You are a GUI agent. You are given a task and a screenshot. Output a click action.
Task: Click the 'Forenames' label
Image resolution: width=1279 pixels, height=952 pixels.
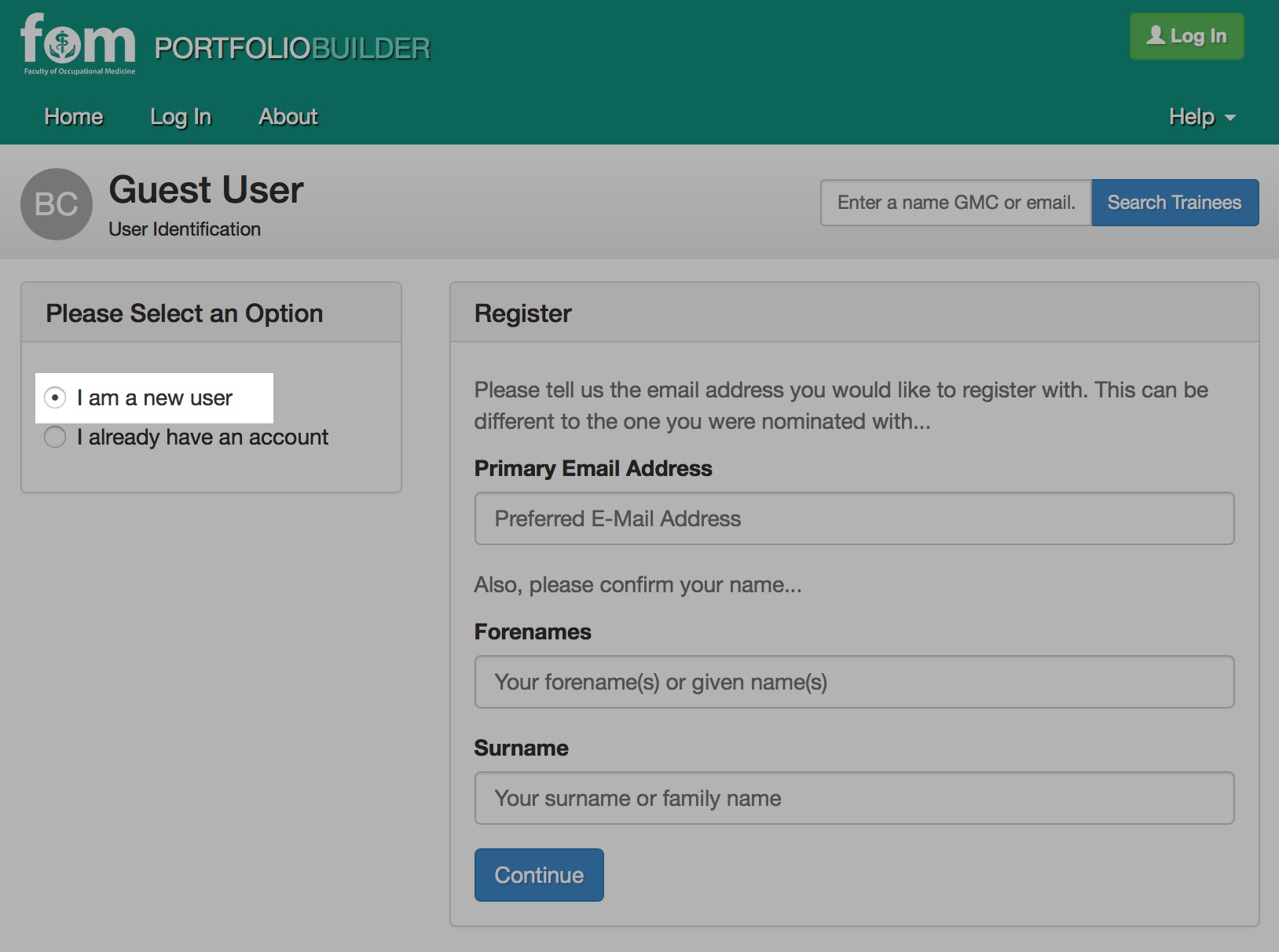pyautogui.click(x=533, y=632)
